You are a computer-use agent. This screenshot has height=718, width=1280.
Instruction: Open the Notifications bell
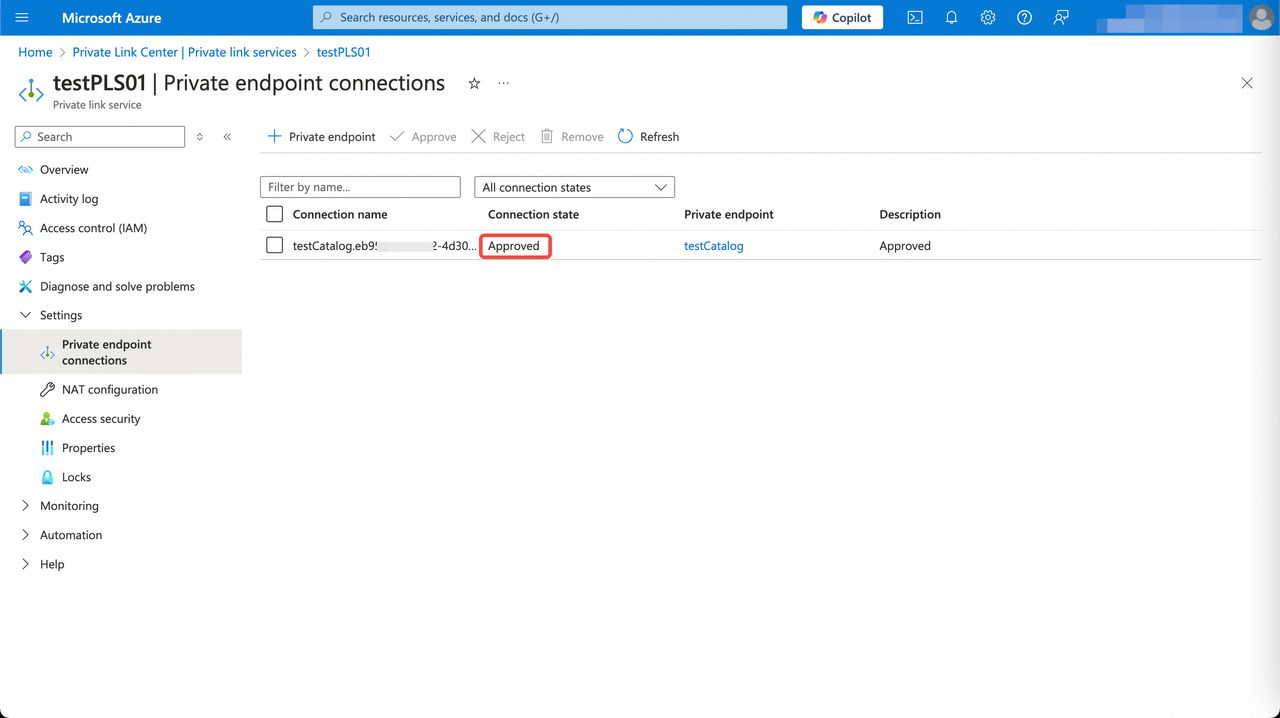coord(951,17)
